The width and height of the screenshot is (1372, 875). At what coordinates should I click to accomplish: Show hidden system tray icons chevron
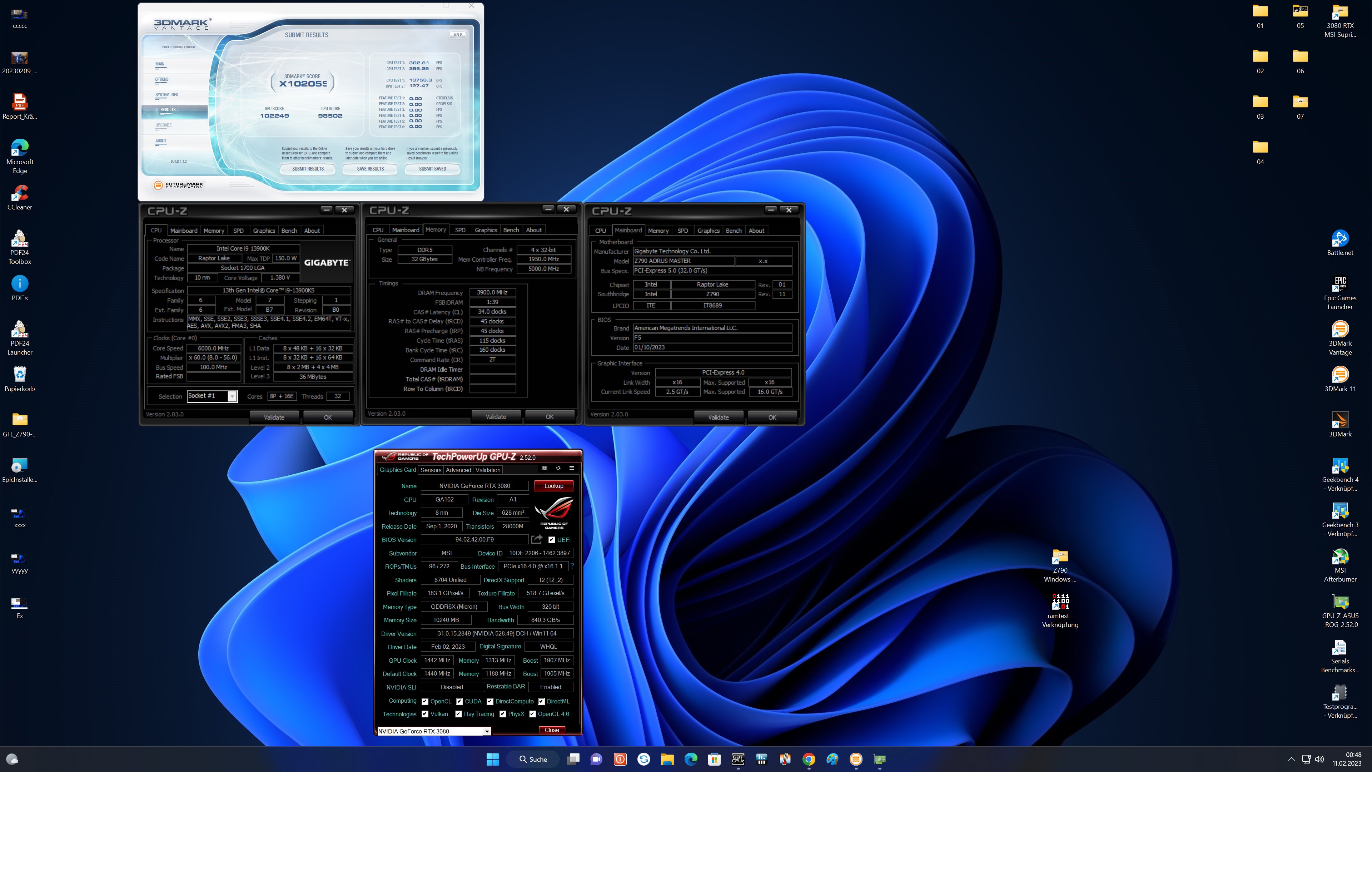[1291, 759]
